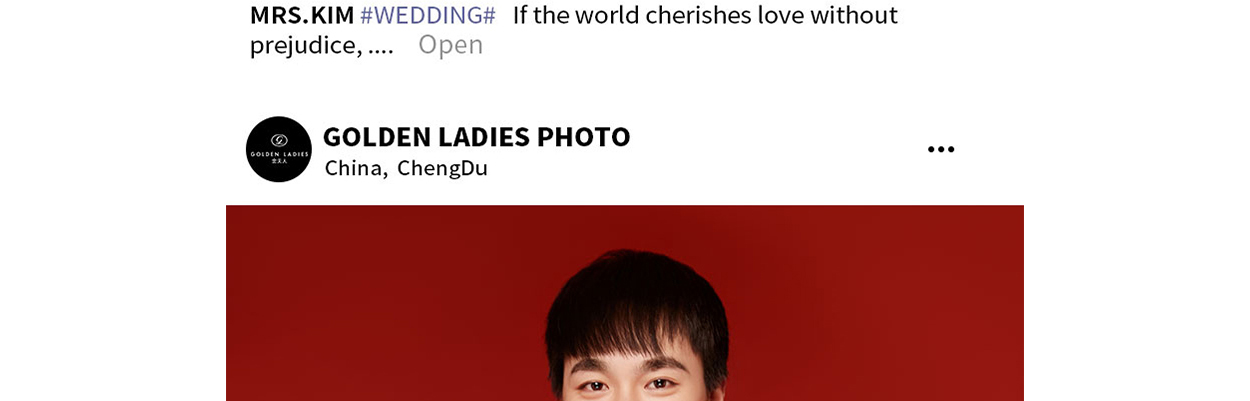1250x401 pixels.
Task: Click the word "PHOTO" in the account title
Action: (x=583, y=137)
